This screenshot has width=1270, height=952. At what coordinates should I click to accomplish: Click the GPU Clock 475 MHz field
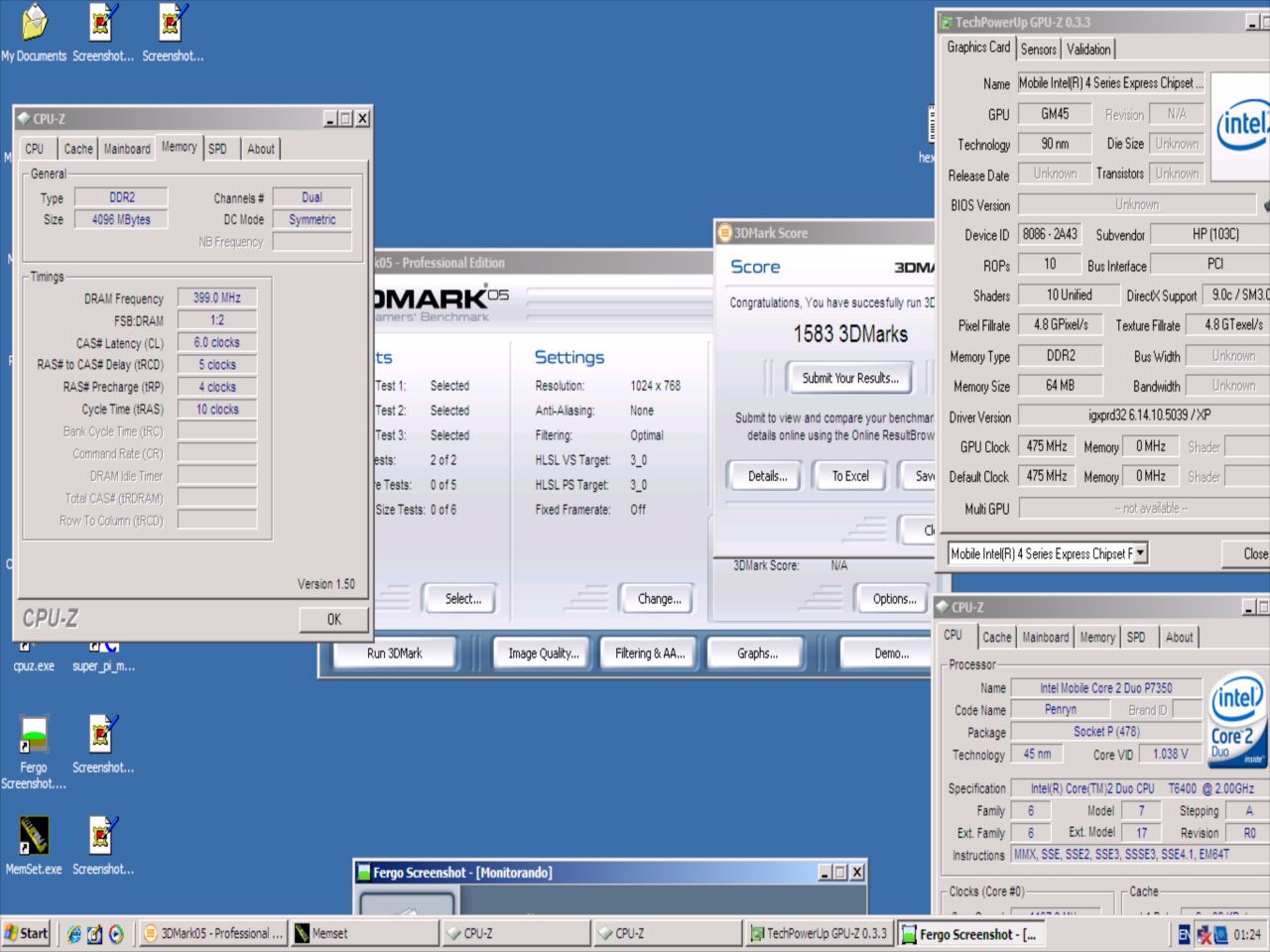click(x=1047, y=446)
